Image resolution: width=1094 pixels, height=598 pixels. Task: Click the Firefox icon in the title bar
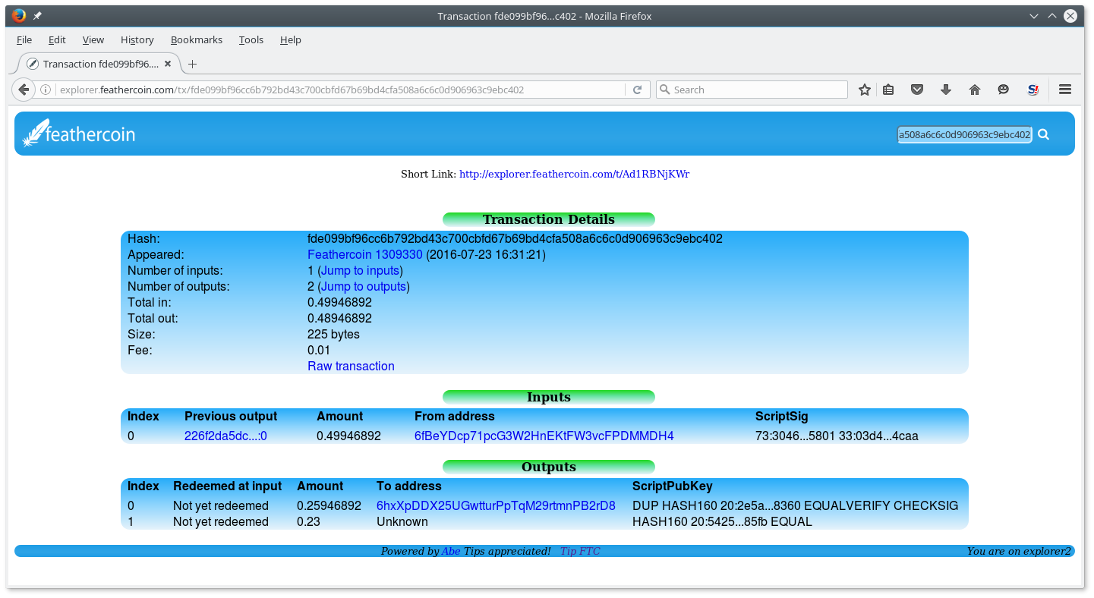(18, 15)
